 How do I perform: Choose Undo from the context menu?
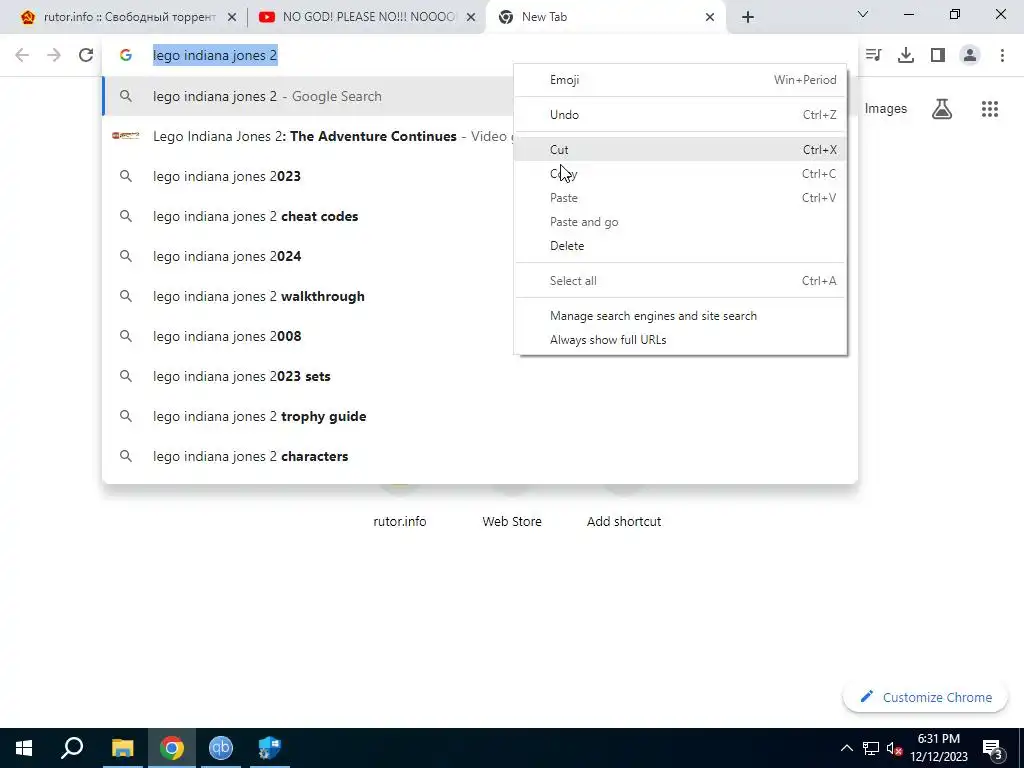coord(680,115)
